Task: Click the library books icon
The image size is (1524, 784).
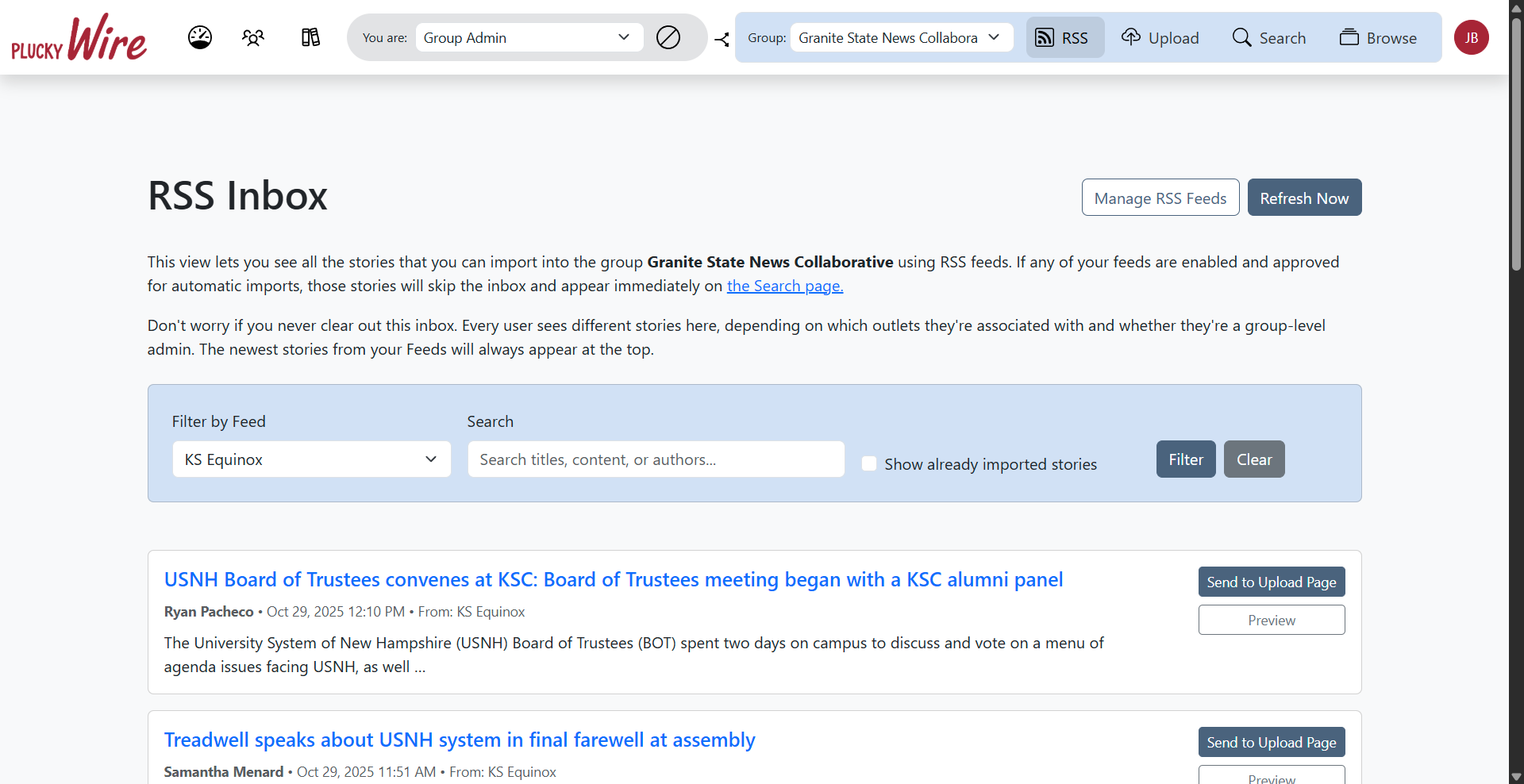Action: coord(310,37)
